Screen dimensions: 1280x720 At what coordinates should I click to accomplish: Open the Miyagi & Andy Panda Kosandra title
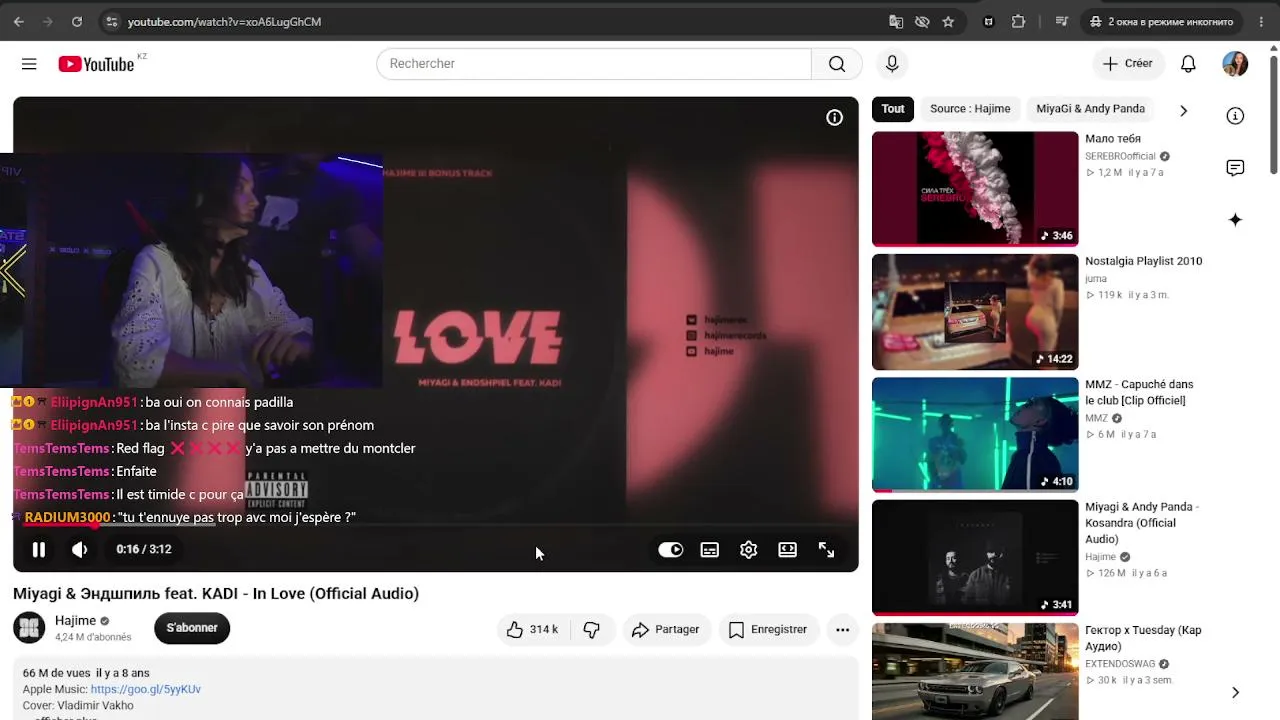pos(1142,523)
